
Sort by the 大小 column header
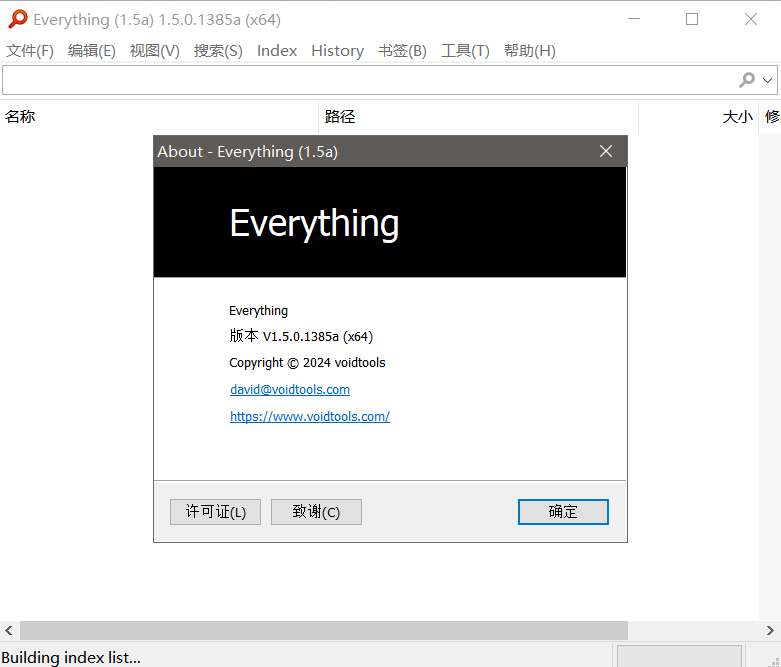pyautogui.click(x=698, y=117)
